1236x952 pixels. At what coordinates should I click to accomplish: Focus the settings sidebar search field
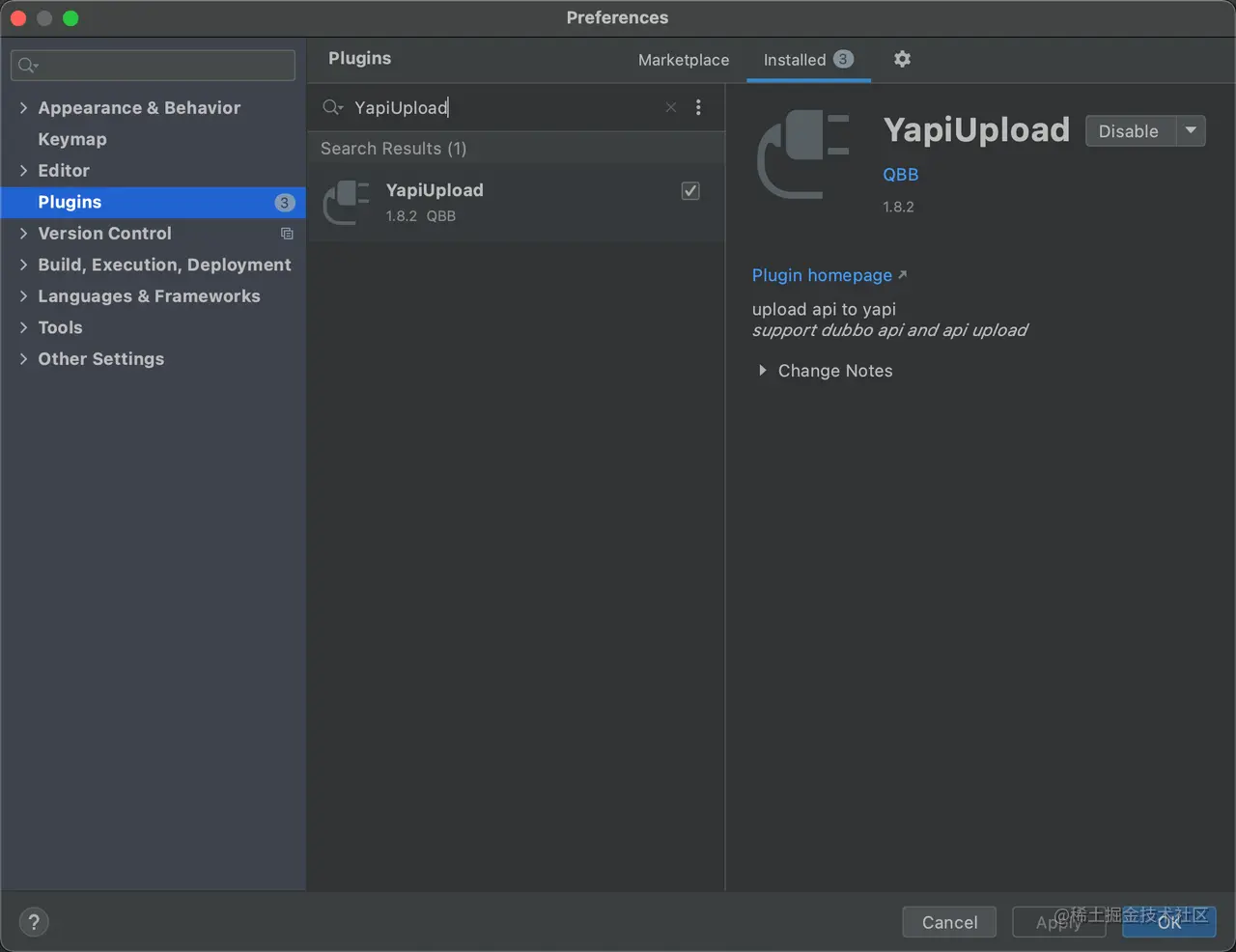click(153, 65)
